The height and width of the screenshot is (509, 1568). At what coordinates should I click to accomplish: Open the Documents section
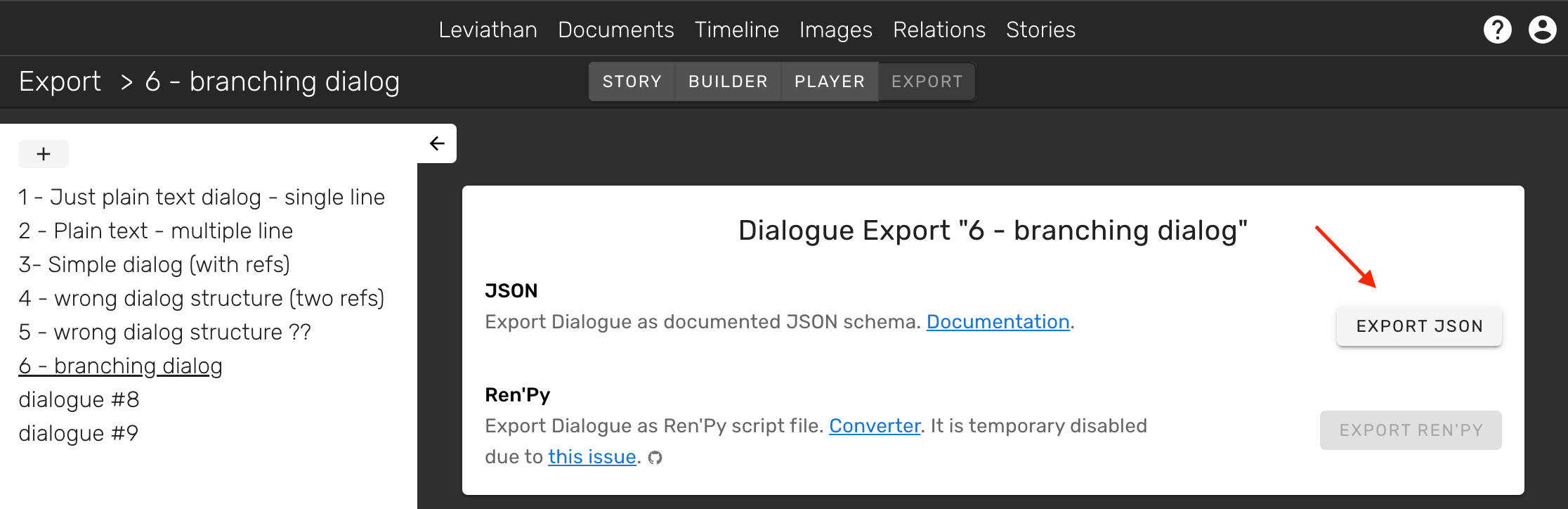tap(616, 30)
